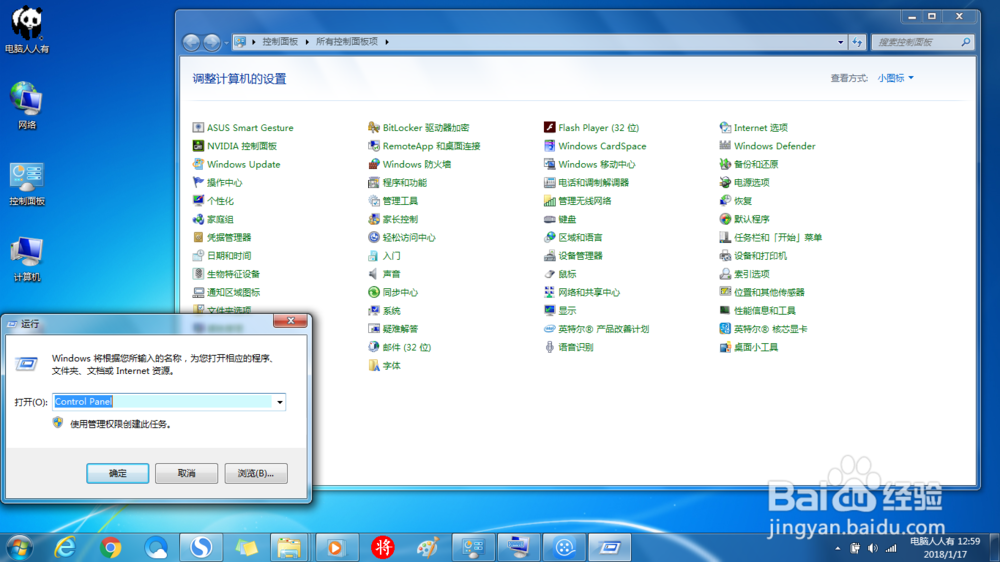Close the 运行 dialog
This screenshot has width=1000, height=562.
(x=290, y=321)
